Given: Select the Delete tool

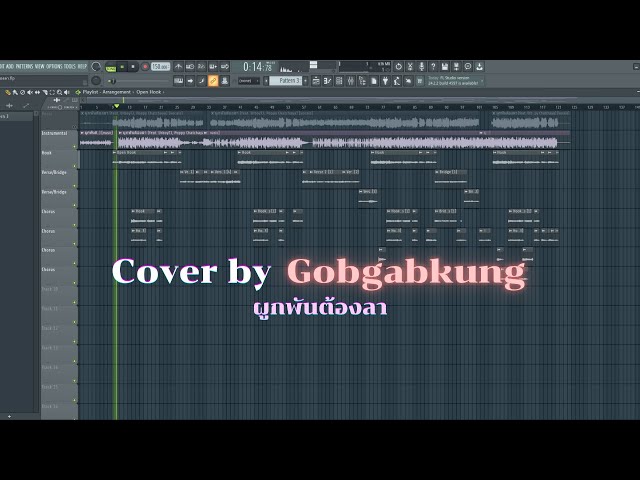Looking at the screenshot, I should coord(22,93).
